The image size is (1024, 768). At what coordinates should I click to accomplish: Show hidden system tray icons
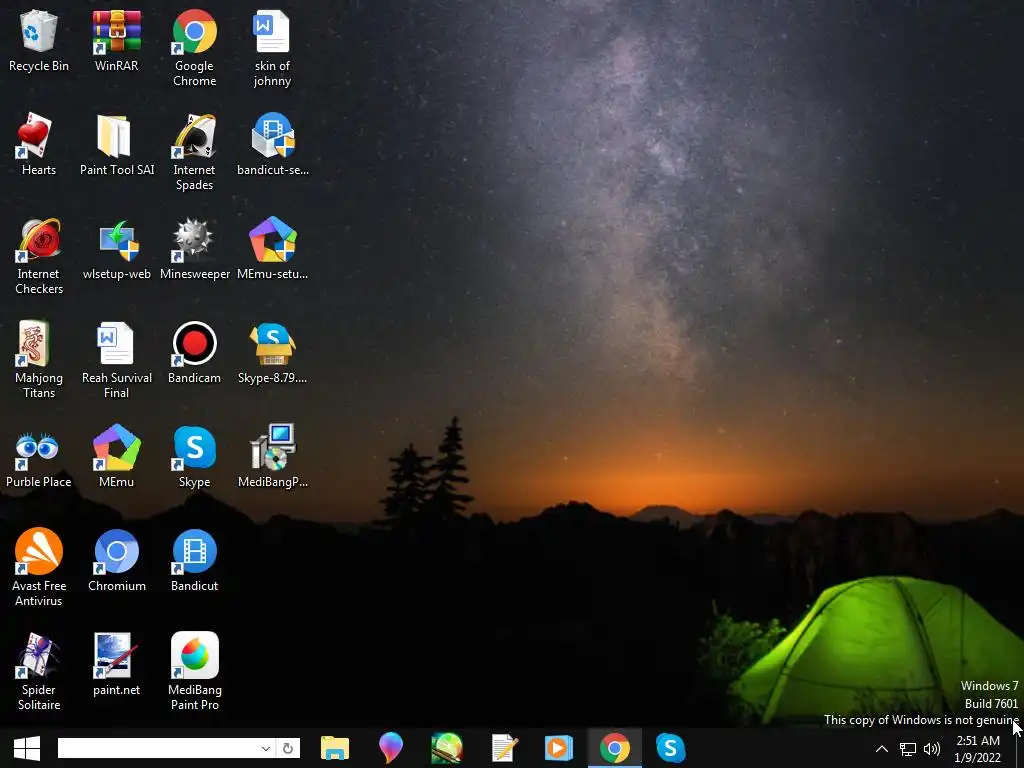coord(882,749)
